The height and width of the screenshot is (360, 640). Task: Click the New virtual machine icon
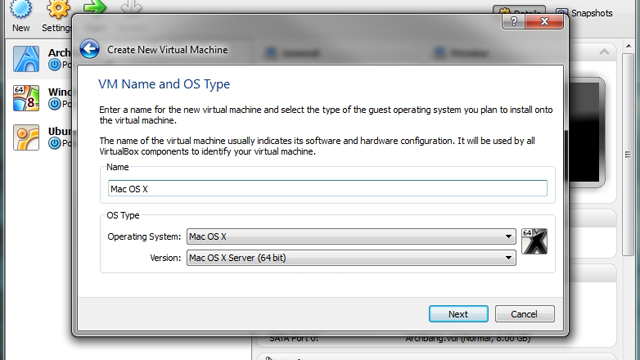click(20, 9)
